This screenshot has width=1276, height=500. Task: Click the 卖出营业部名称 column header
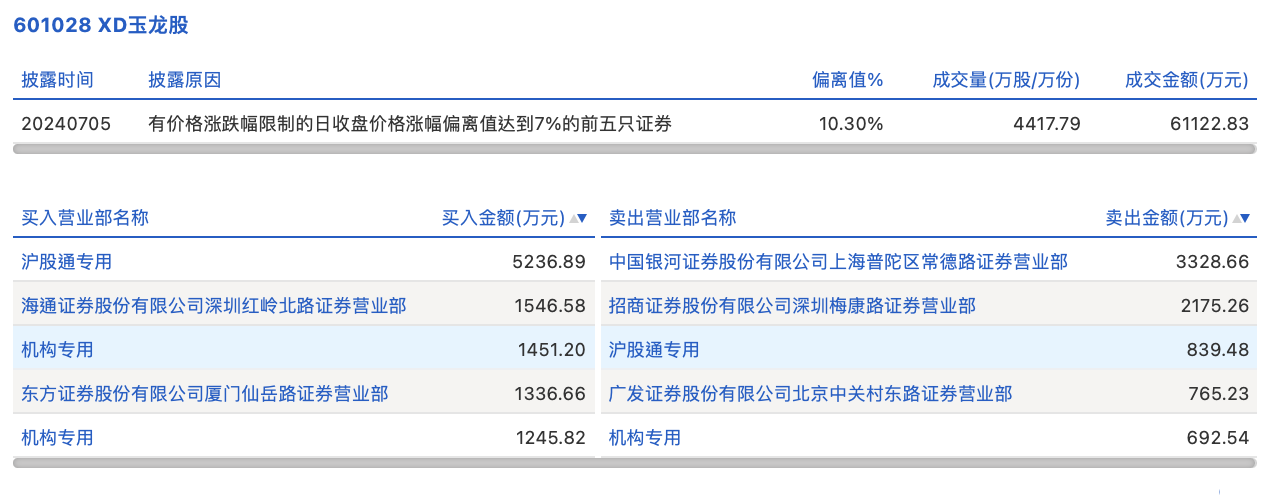tap(672, 218)
